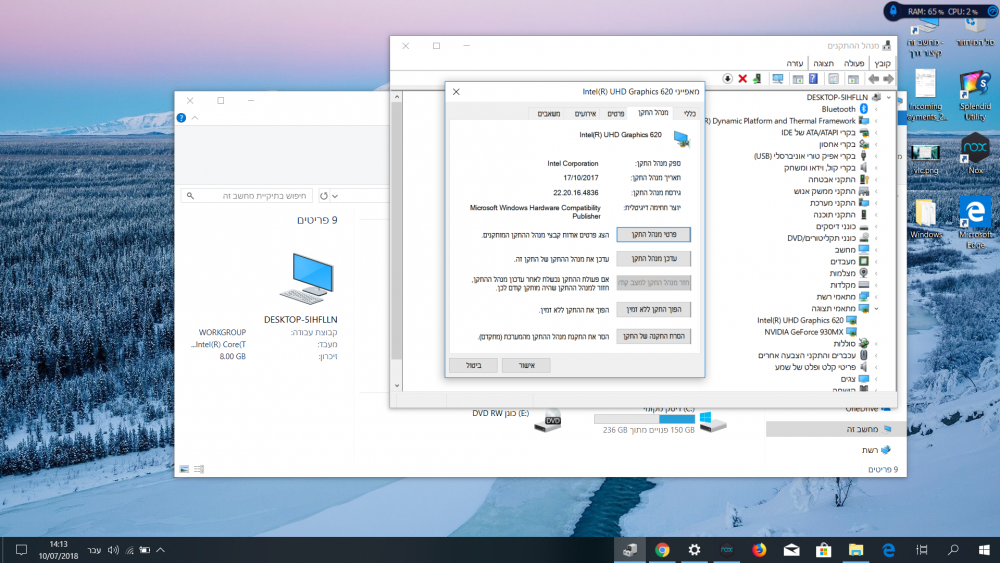Switch to large icons view in Explorer status bar
1000x563 pixels.
click(184, 469)
